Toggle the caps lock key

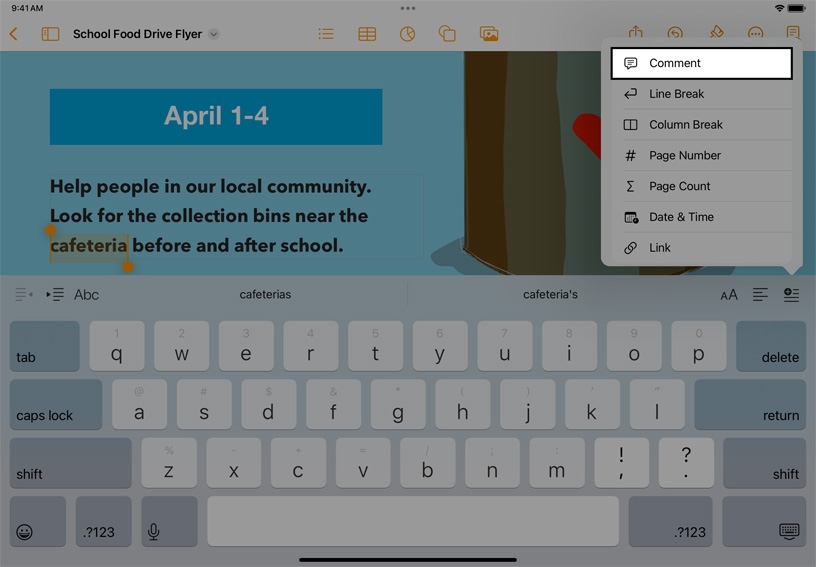click(x=56, y=404)
